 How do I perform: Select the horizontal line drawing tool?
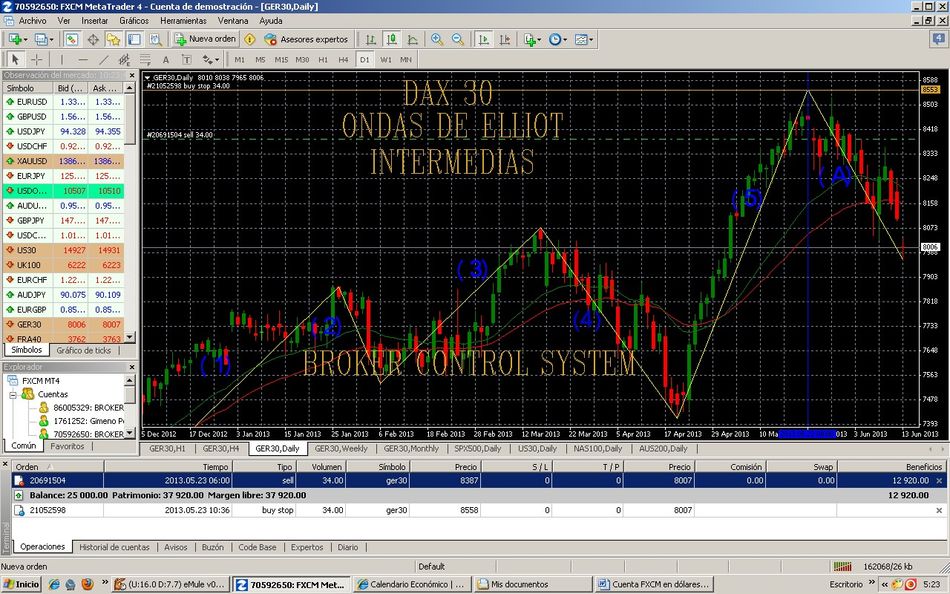pos(83,59)
